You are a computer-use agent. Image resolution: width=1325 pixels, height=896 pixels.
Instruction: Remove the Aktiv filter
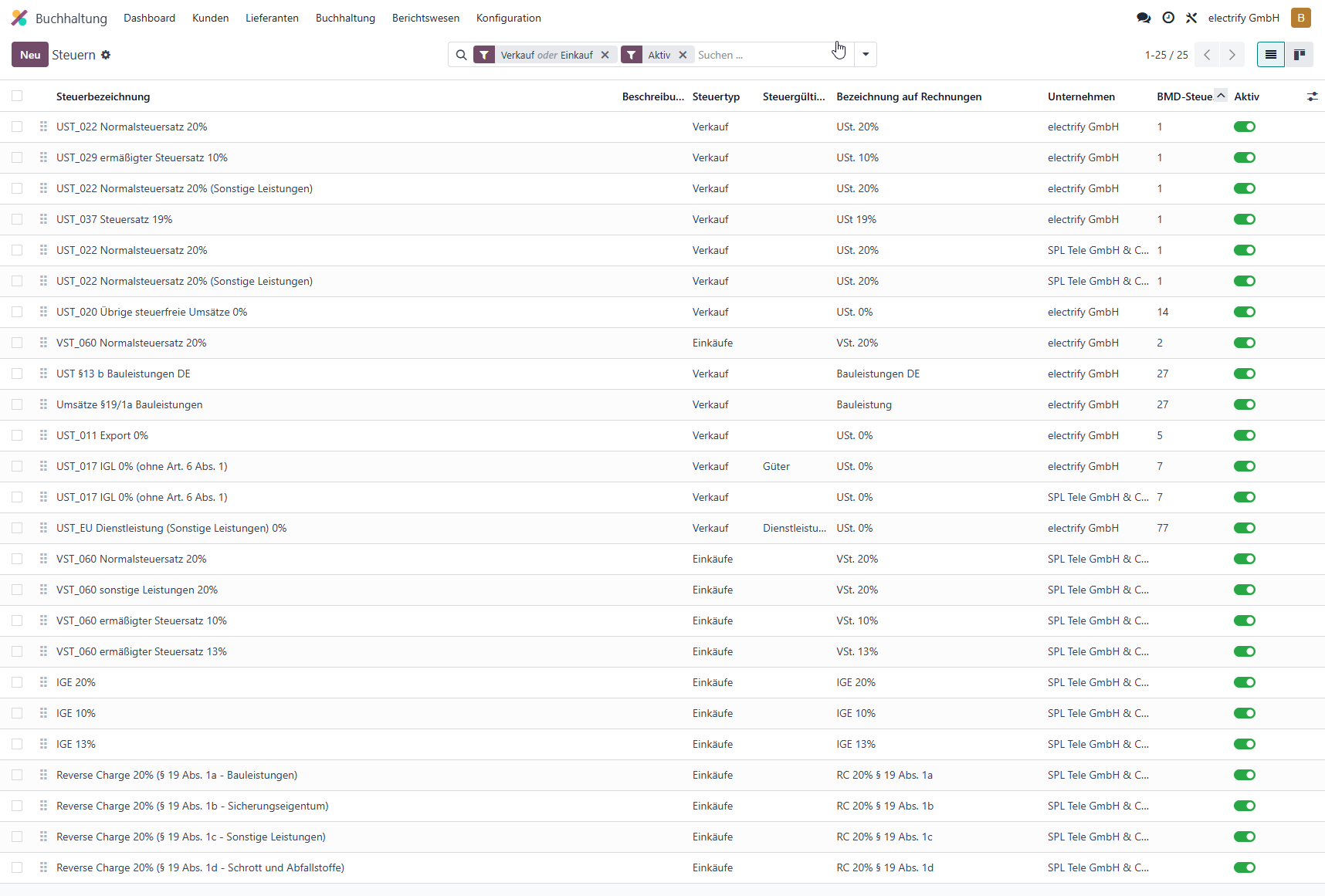point(683,55)
